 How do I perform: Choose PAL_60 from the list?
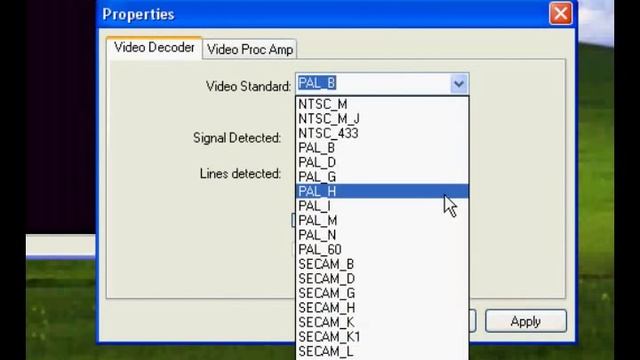point(382,249)
